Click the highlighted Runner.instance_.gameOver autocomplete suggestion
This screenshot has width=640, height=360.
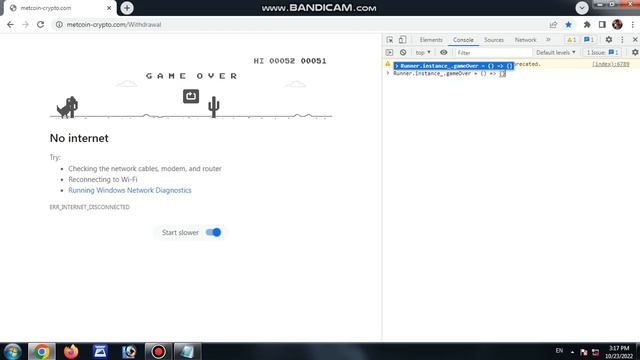(454, 66)
